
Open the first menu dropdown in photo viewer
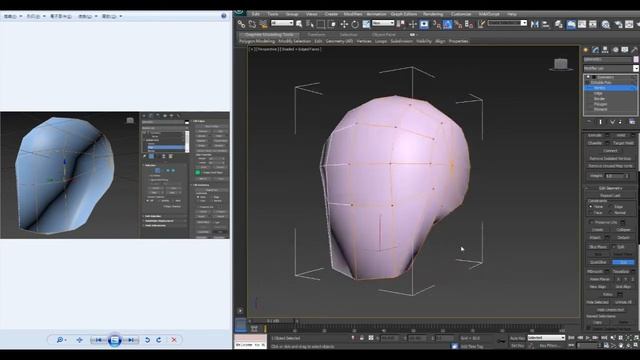click(12, 16)
